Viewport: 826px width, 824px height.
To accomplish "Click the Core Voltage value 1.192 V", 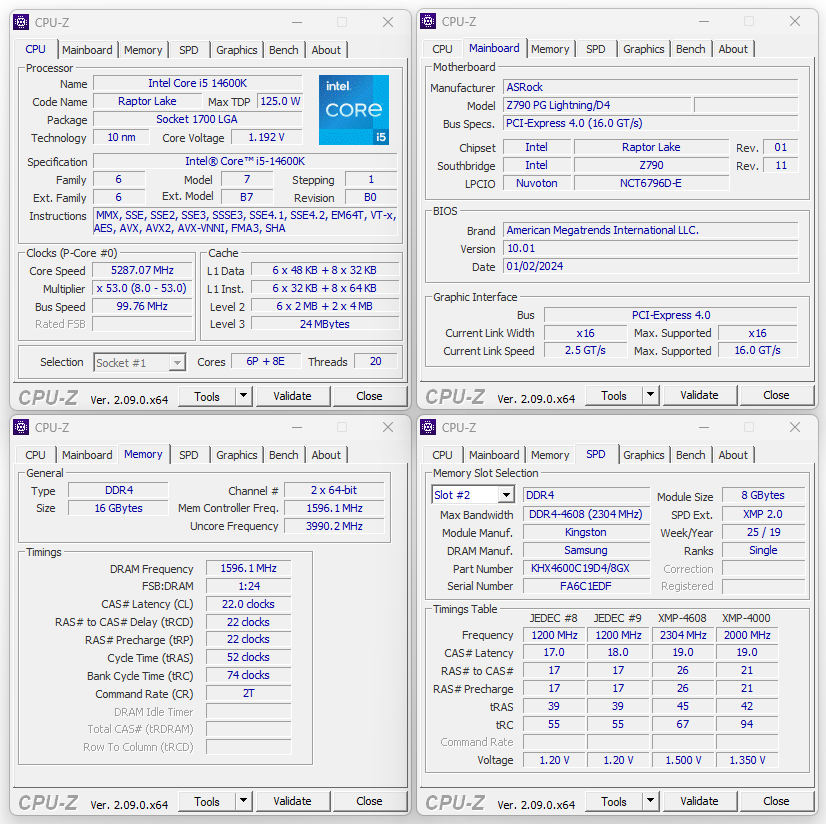I will click(x=267, y=138).
